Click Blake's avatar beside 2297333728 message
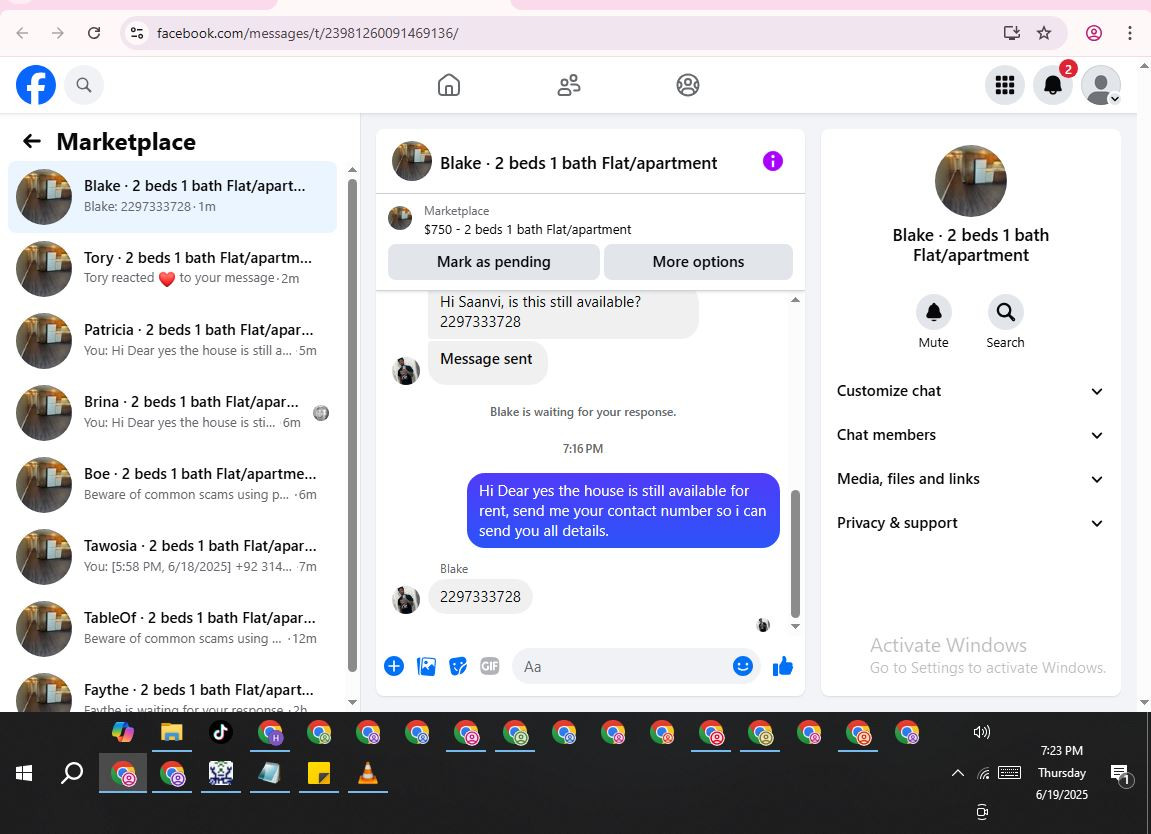The image size is (1151, 834). (x=405, y=599)
